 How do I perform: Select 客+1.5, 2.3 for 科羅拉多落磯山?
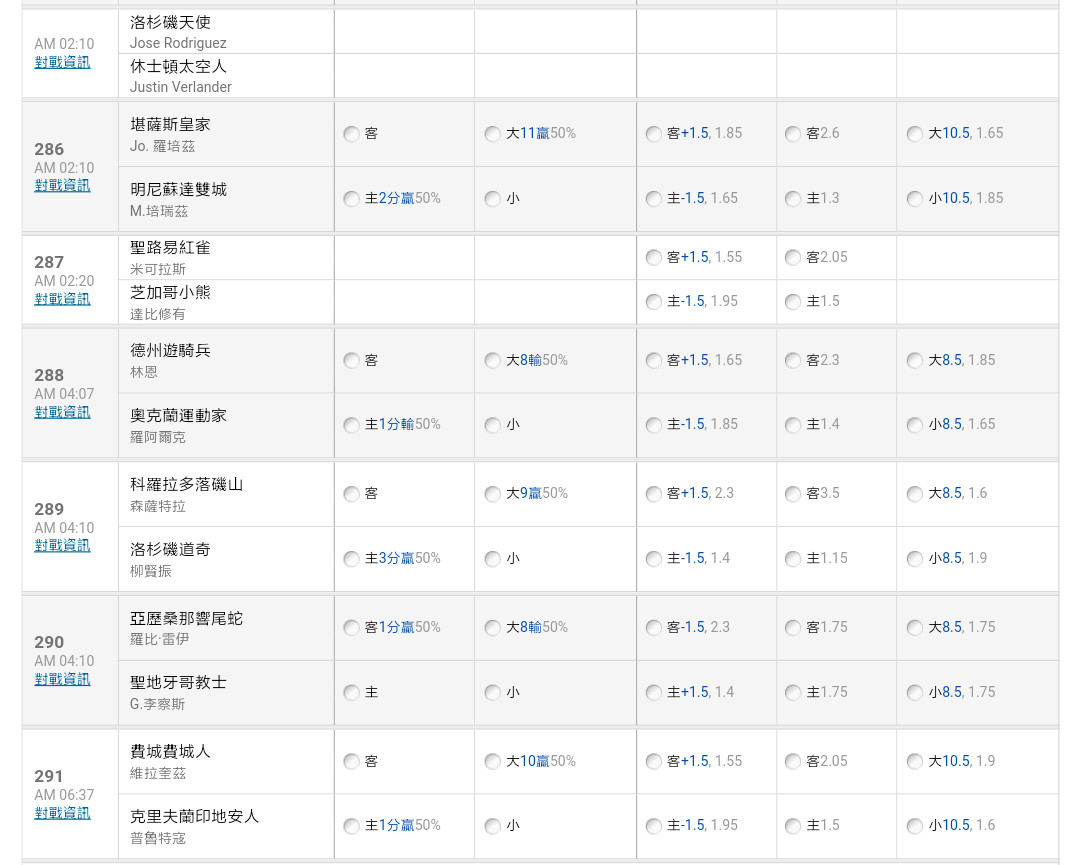coord(653,494)
